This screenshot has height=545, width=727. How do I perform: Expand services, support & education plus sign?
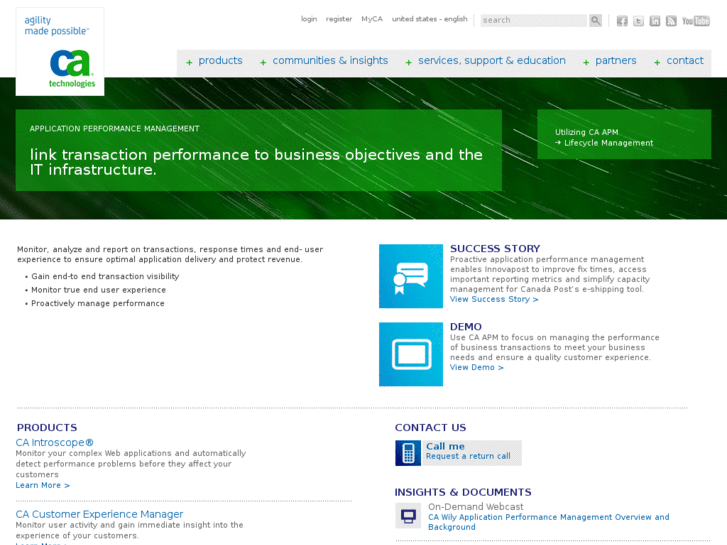pyautogui.click(x=408, y=62)
